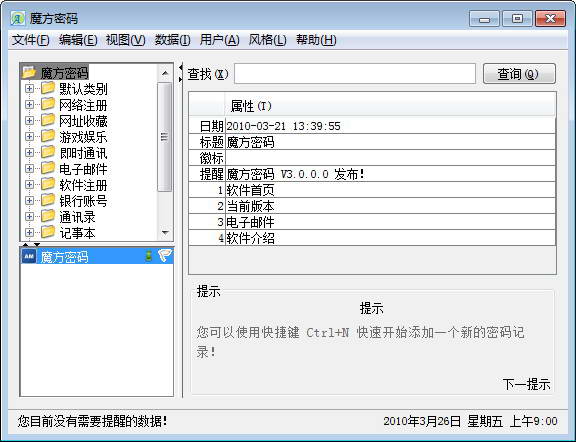Click the flag icon on 魔方密码 record

165,256
